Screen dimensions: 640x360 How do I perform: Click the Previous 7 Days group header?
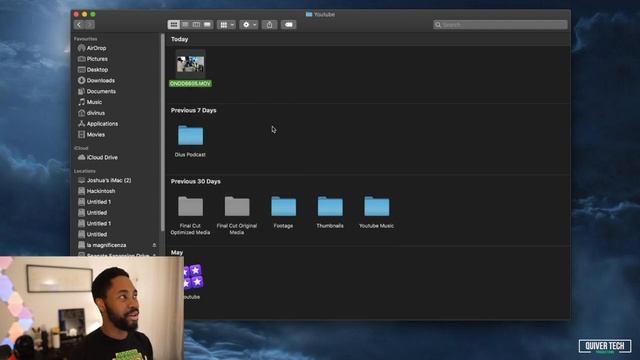coord(193,111)
